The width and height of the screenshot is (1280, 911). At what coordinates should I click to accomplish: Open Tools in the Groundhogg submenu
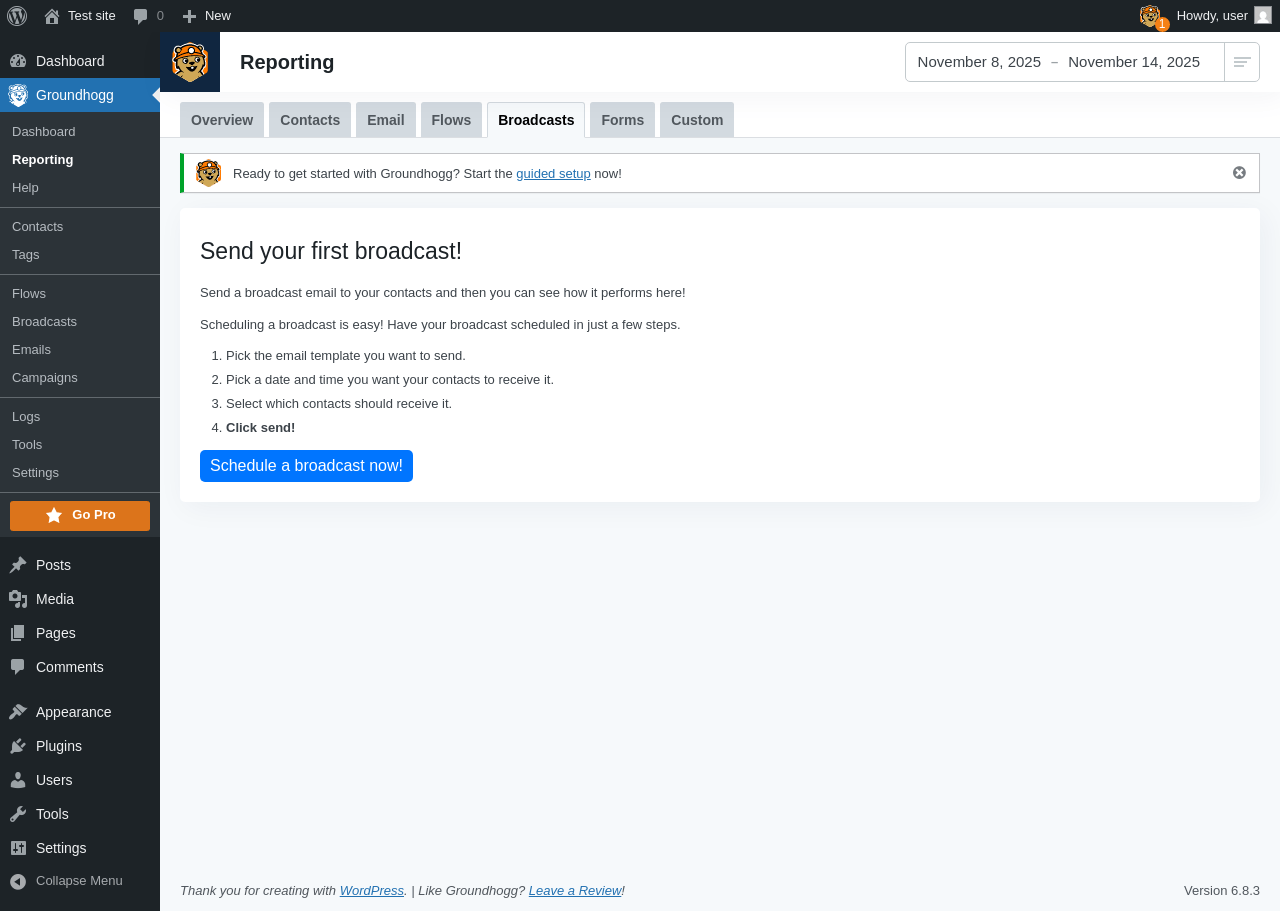(27, 444)
